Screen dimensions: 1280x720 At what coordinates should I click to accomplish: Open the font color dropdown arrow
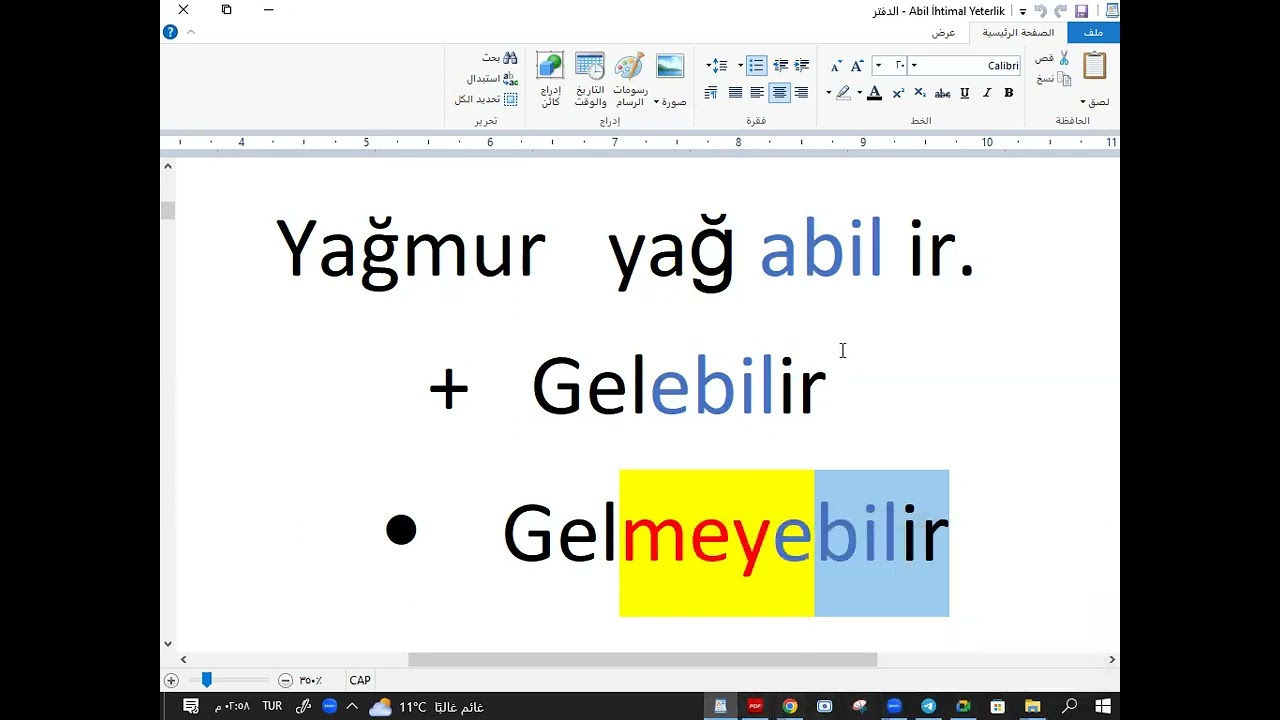pyautogui.click(x=859, y=93)
